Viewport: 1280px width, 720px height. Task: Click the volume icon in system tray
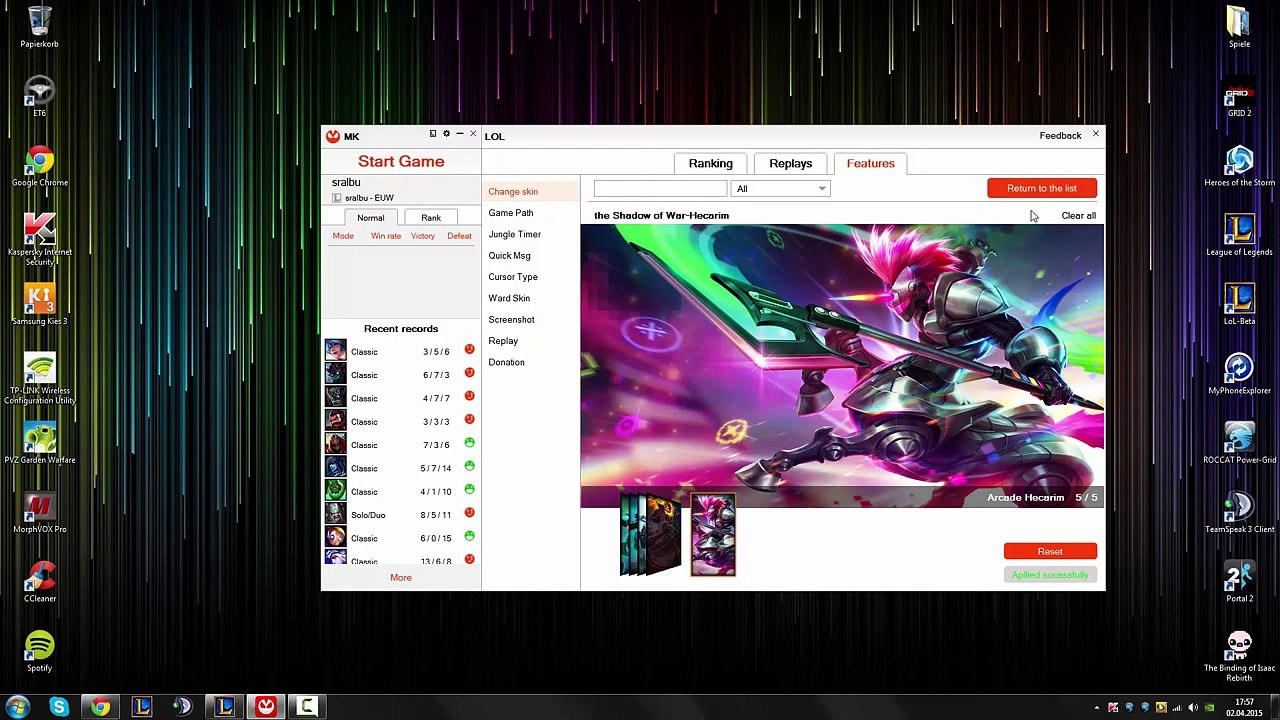coord(1193,708)
